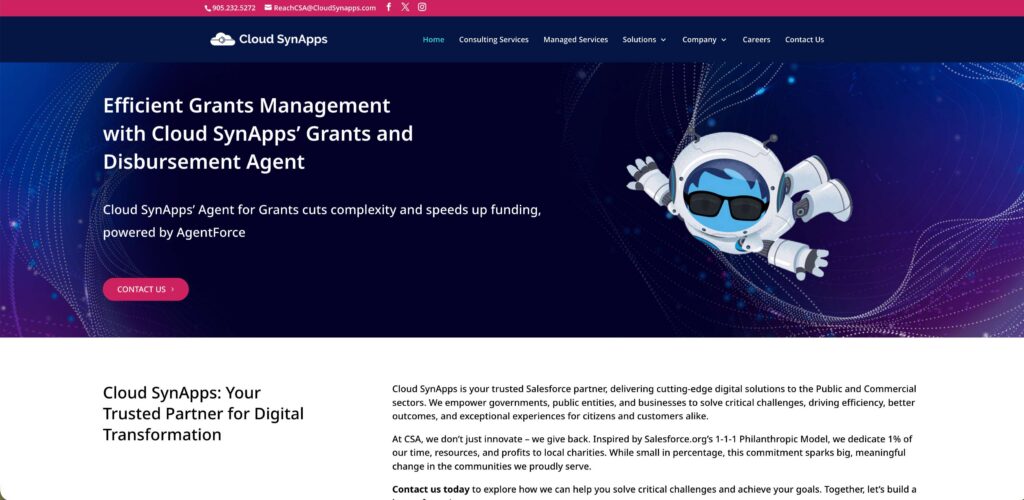This screenshot has height=500, width=1024.
Task: Open the Instagram icon link
Action: 422,7
